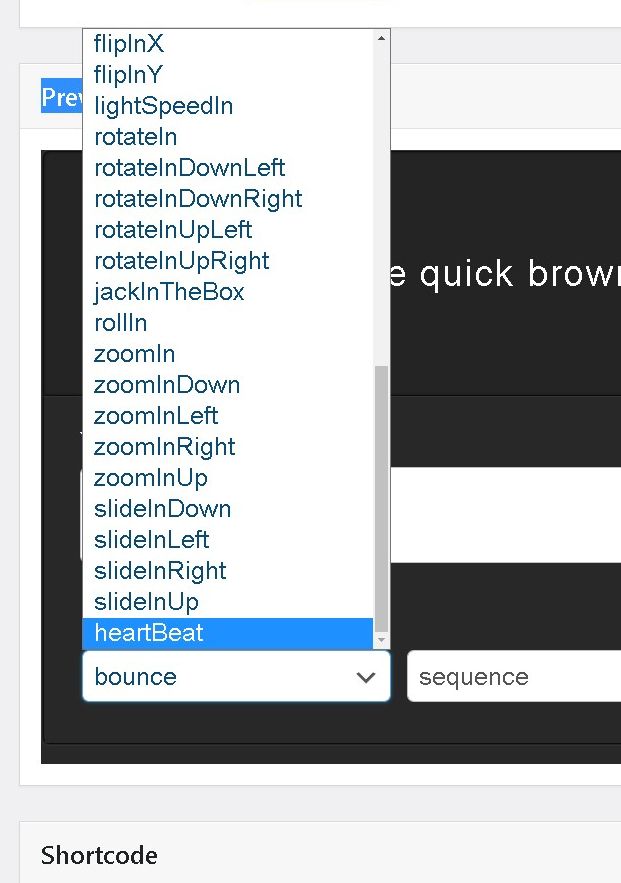Screen dimensions: 621x883
Task: Choose flipInY from the list
Action: 128,75
